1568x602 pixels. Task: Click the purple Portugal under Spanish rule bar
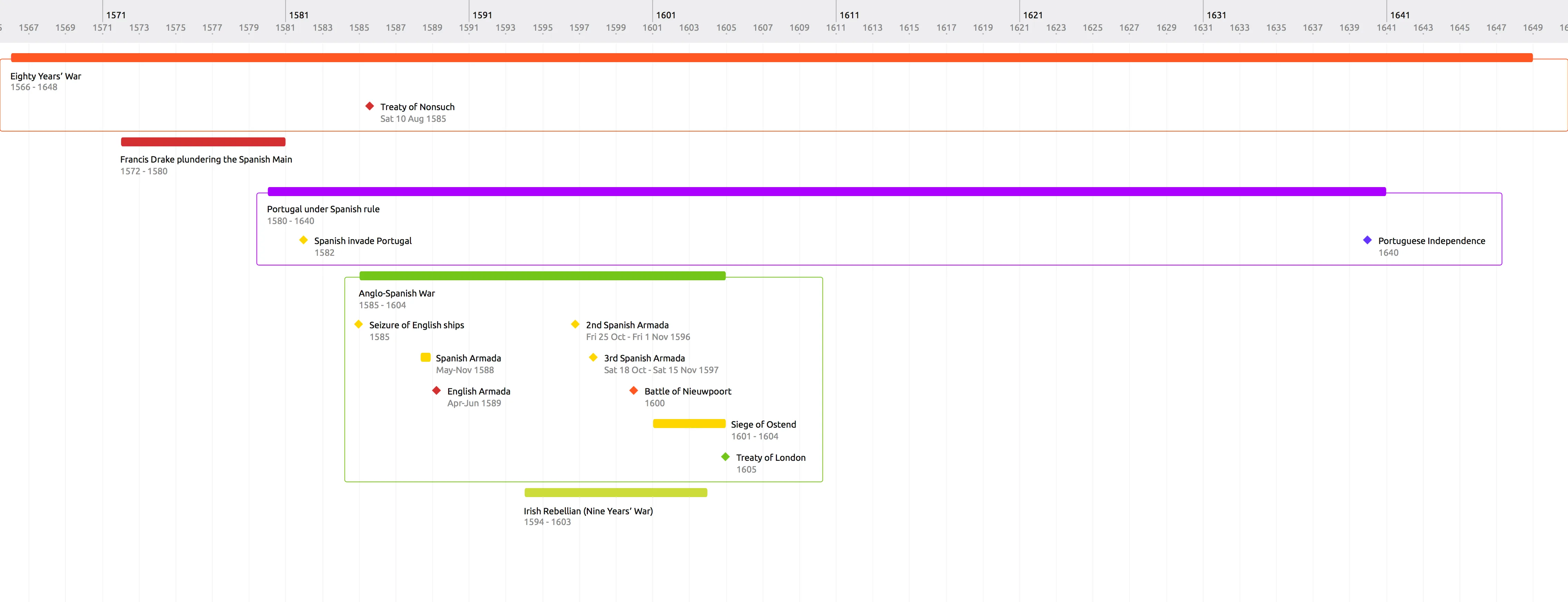click(x=826, y=192)
